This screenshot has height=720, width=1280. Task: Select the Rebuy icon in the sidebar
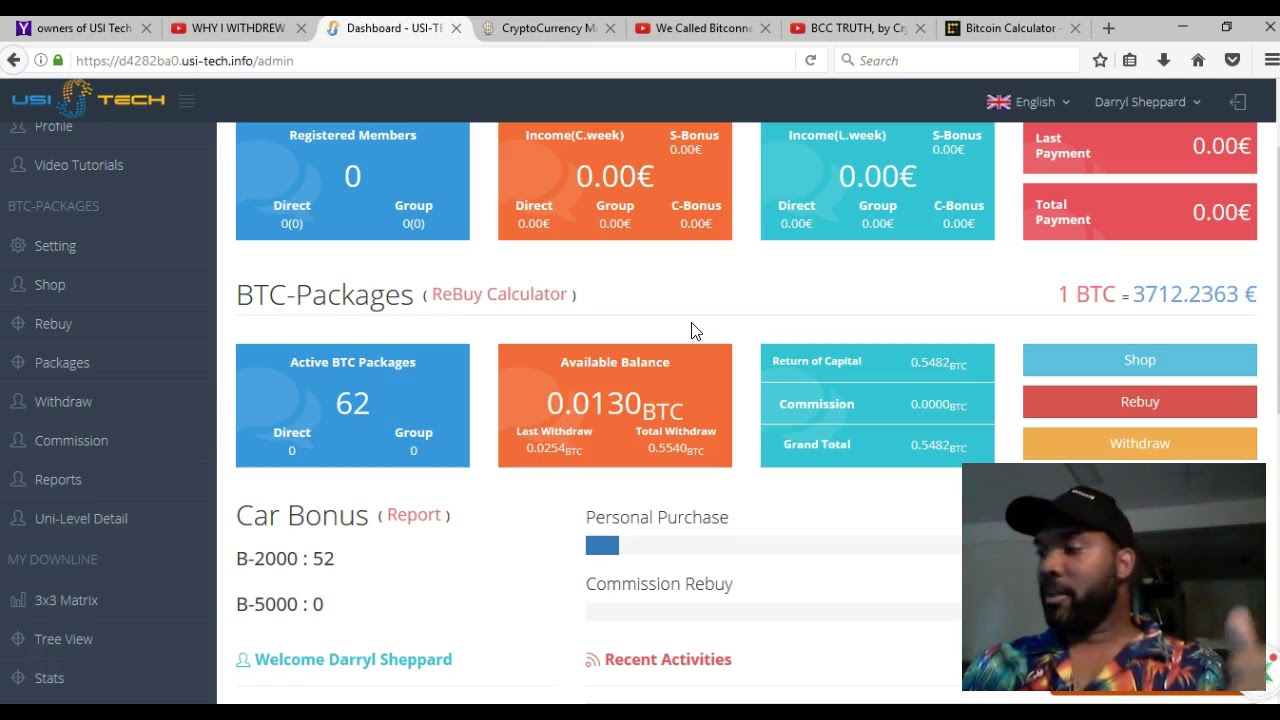pos(18,324)
